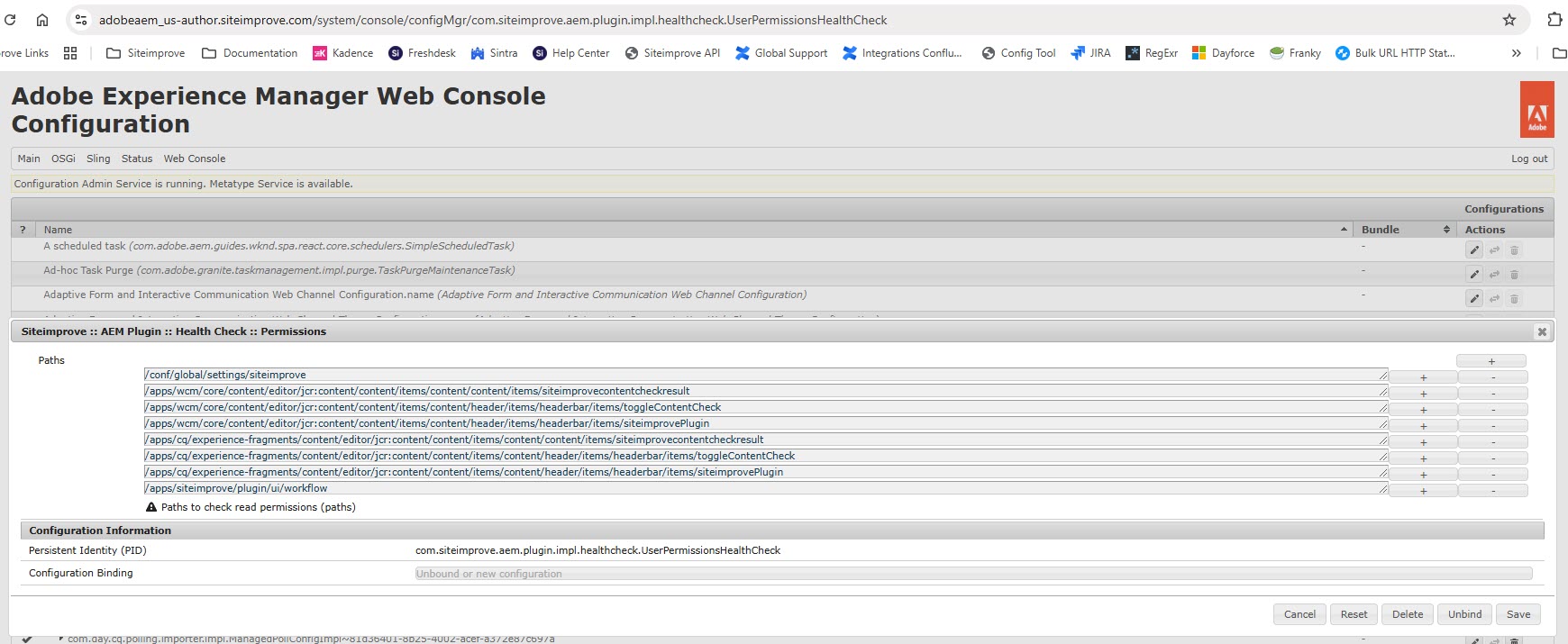Screen dimensions: 1568x644
Task: Select the PID com.siteimprove.aem.plugin.impl.healthcheck.UserPermissionsHealthCheck text
Action: tap(597, 550)
